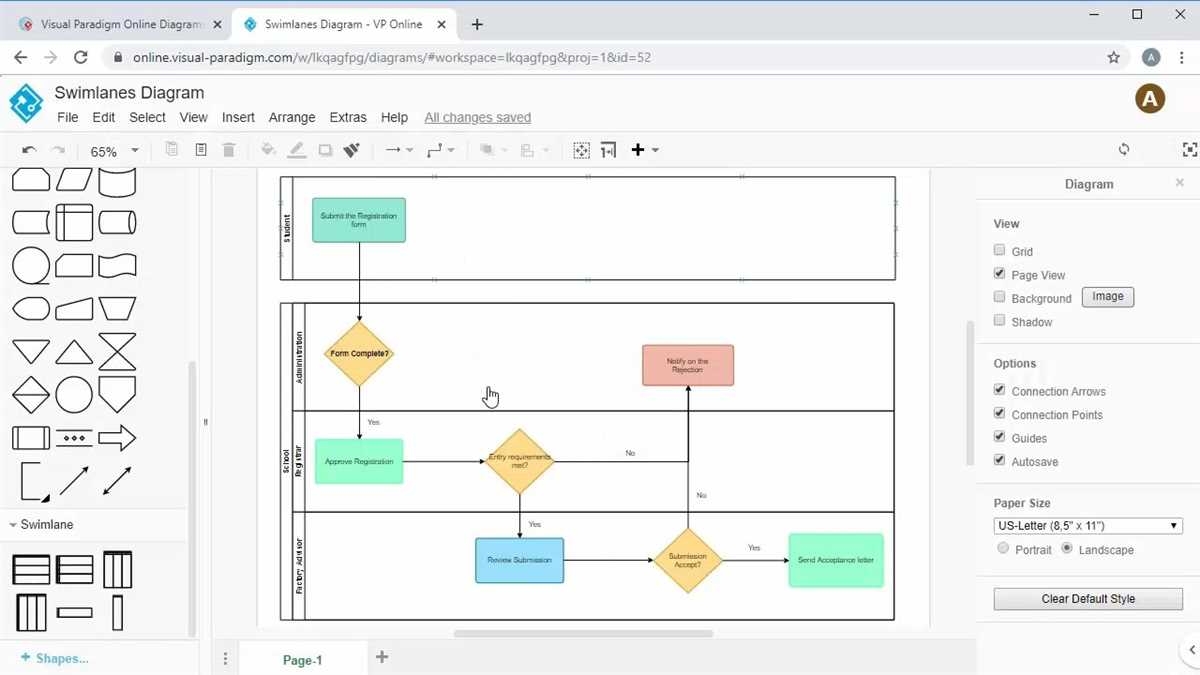Select the Delete tool in the toolbar
This screenshot has height=675, width=1200.
(x=228, y=149)
